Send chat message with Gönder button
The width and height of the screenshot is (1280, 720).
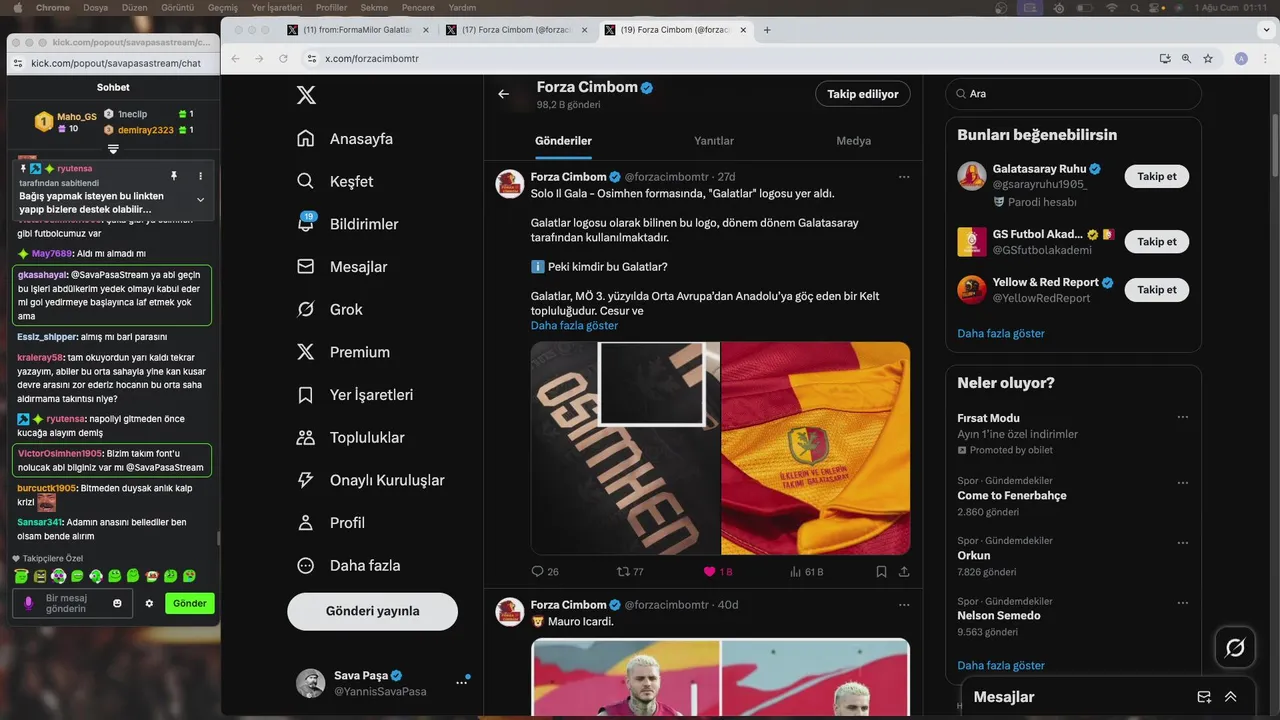point(190,603)
